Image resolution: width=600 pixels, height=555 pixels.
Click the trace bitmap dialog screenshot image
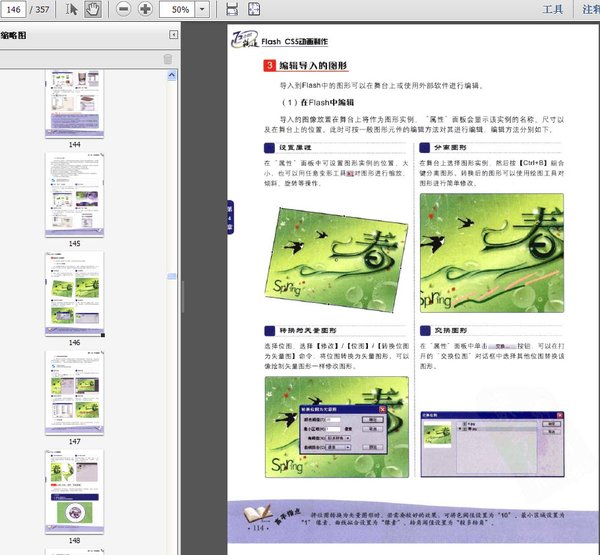[337, 427]
